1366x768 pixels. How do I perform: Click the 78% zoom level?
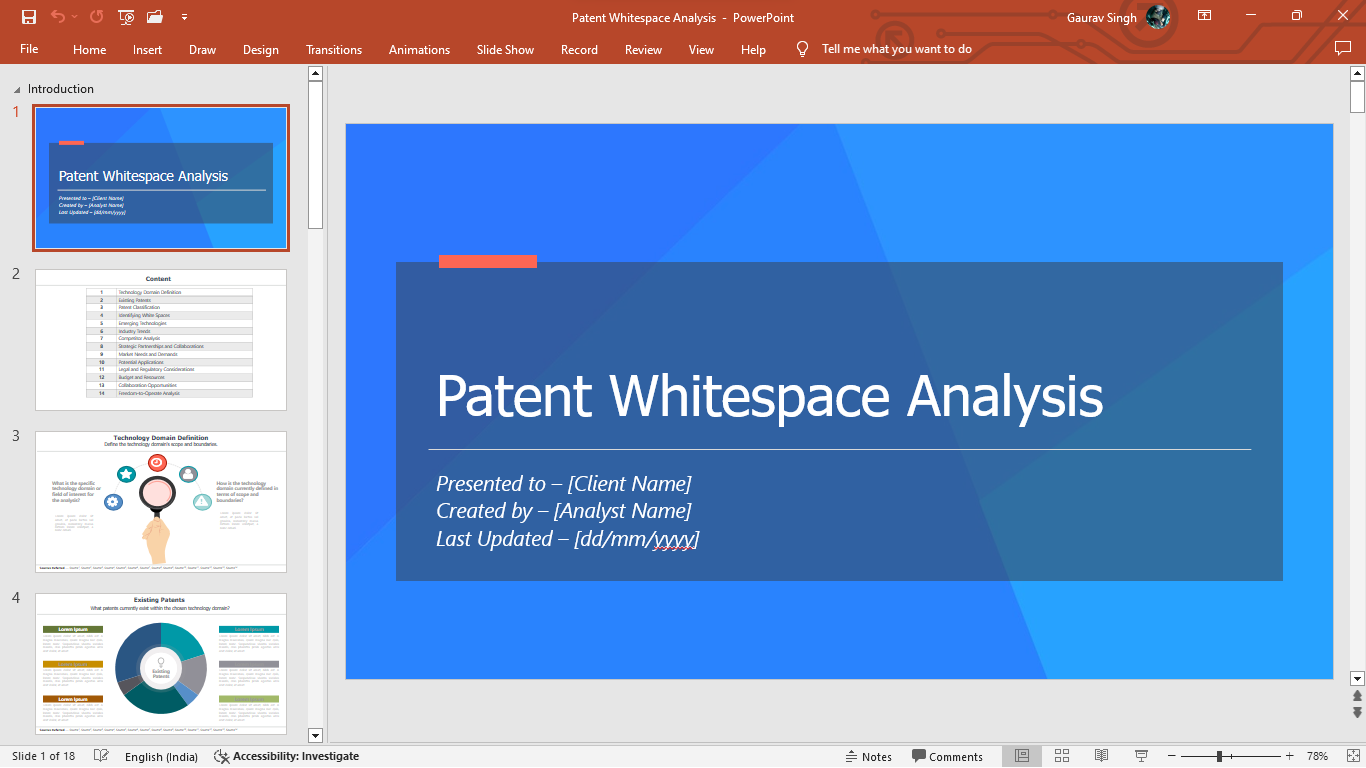(1317, 756)
